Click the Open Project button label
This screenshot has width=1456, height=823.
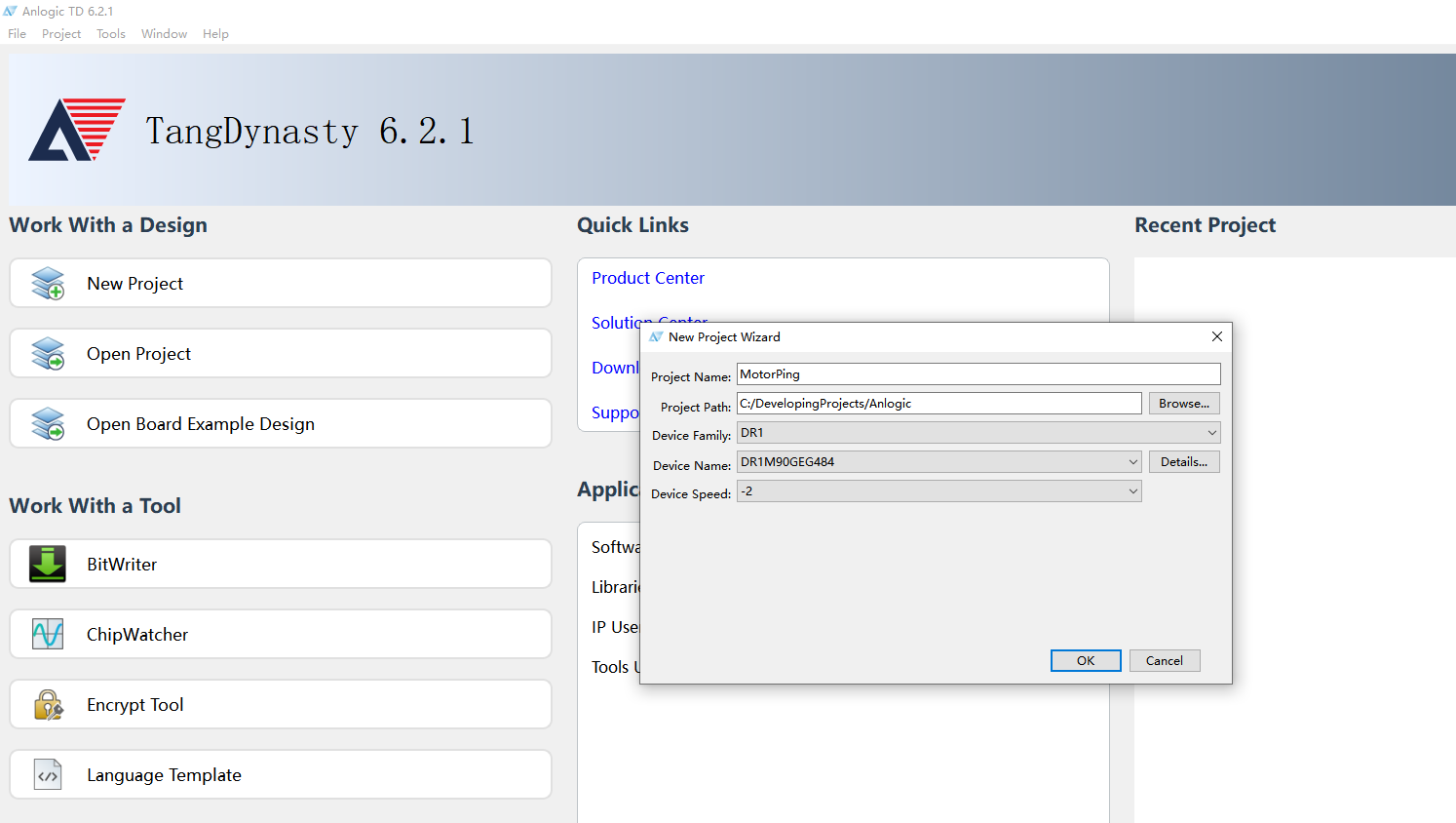[x=139, y=354]
